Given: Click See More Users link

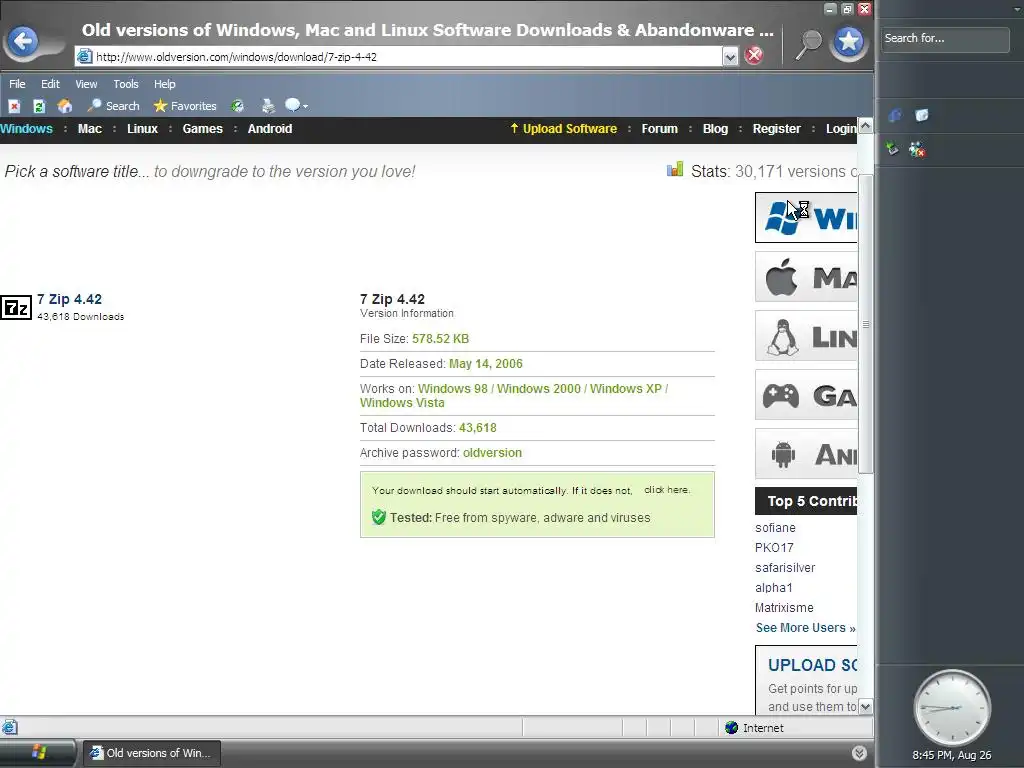Looking at the screenshot, I should [x=805, y=628].
